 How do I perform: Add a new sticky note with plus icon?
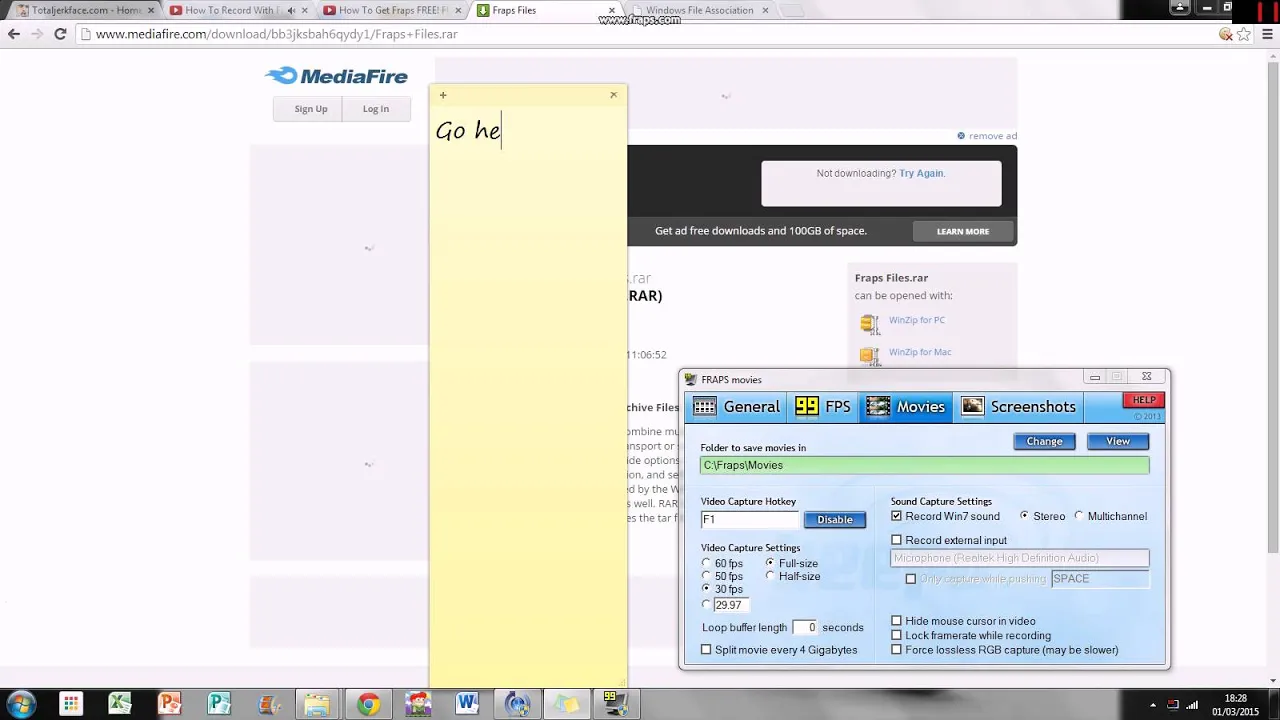point(443,95)
